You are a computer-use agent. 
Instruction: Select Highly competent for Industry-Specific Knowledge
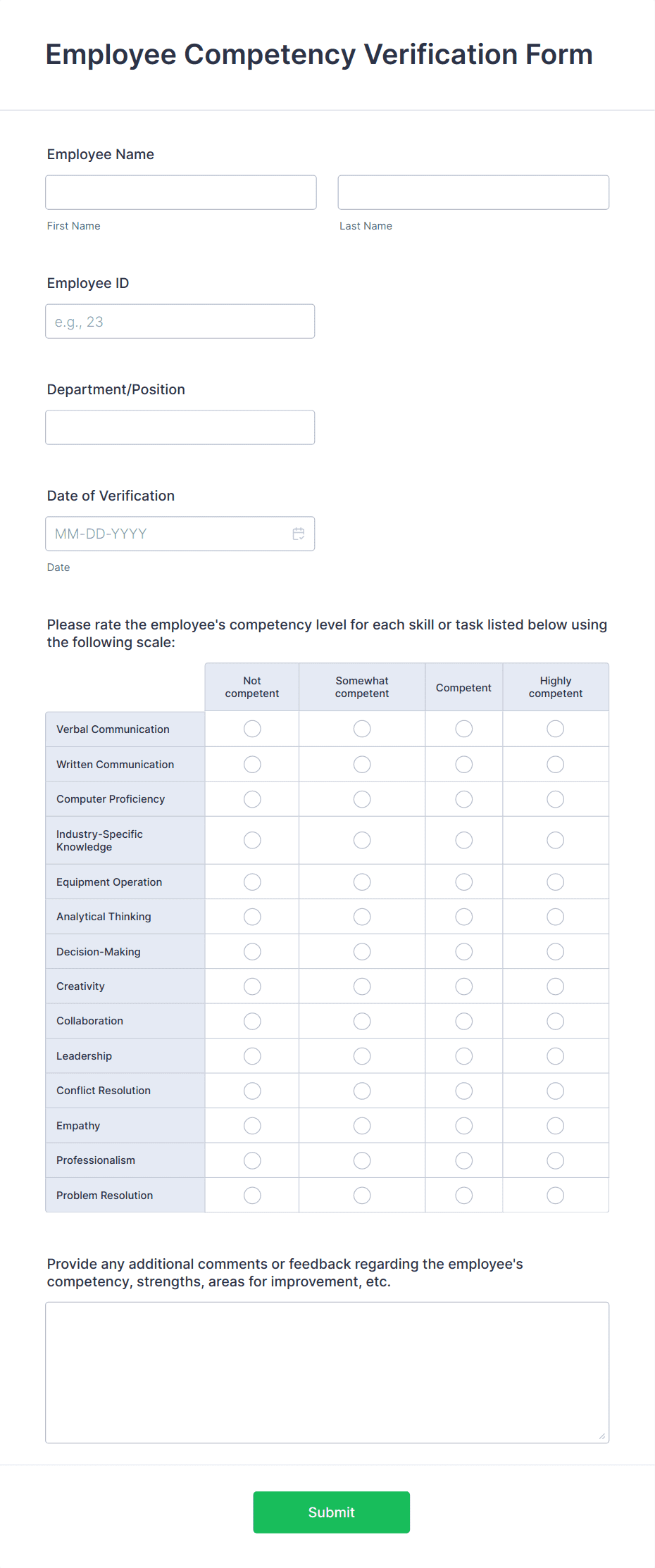tap(555, 840)
